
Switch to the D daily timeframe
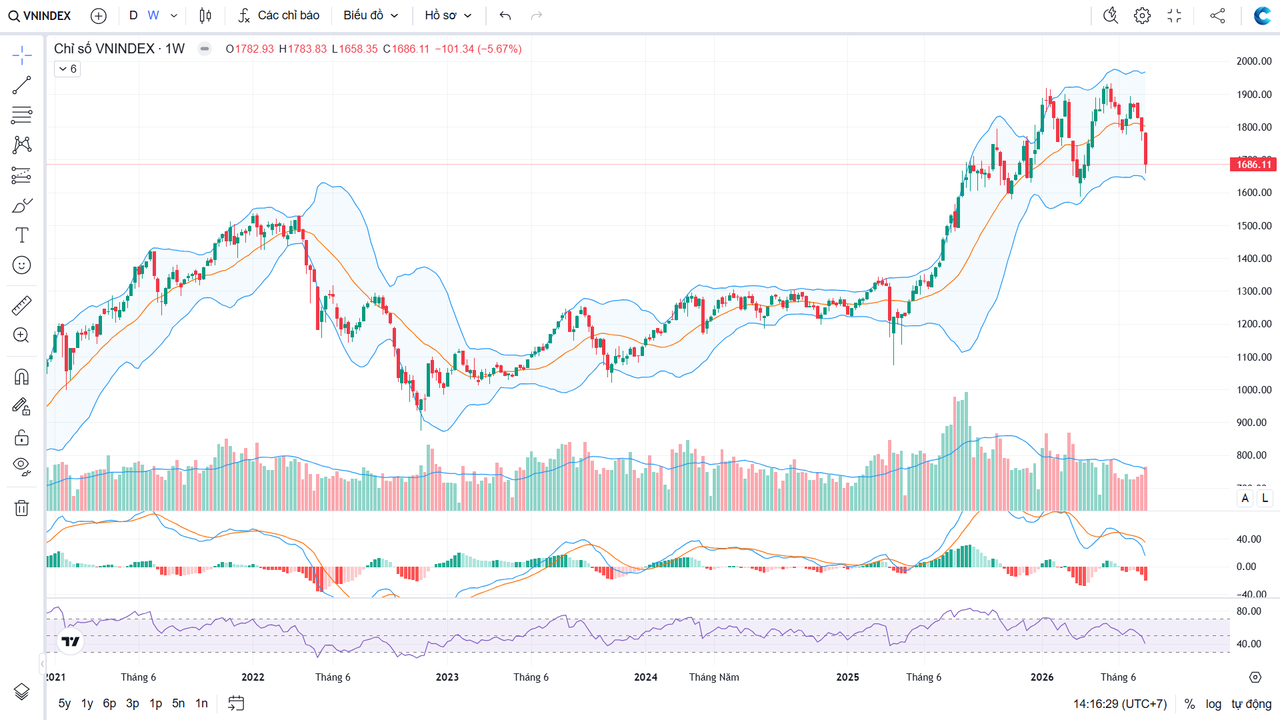[133, 16]
